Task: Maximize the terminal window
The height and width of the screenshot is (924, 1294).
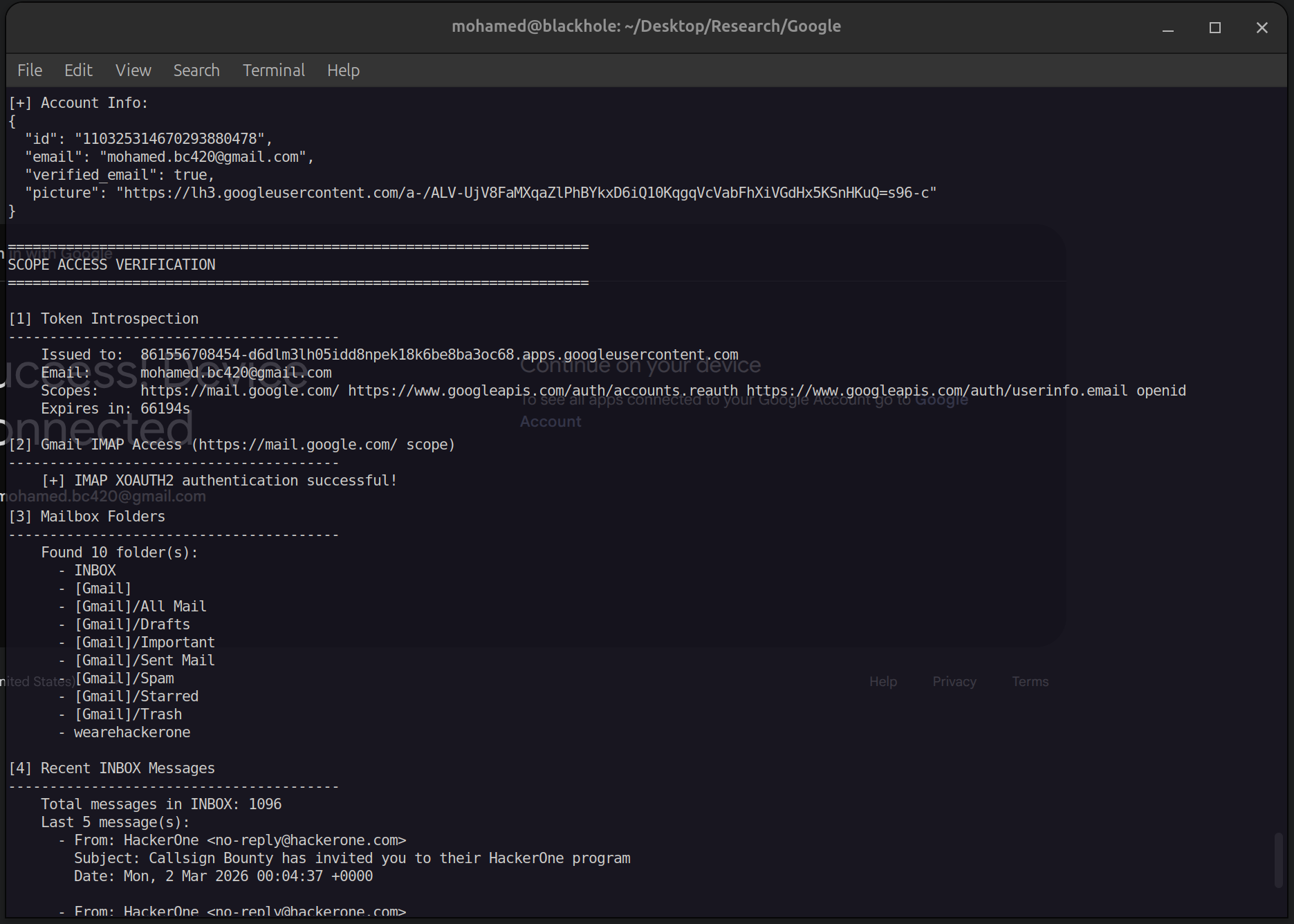Action: [x=1215, y=28]
